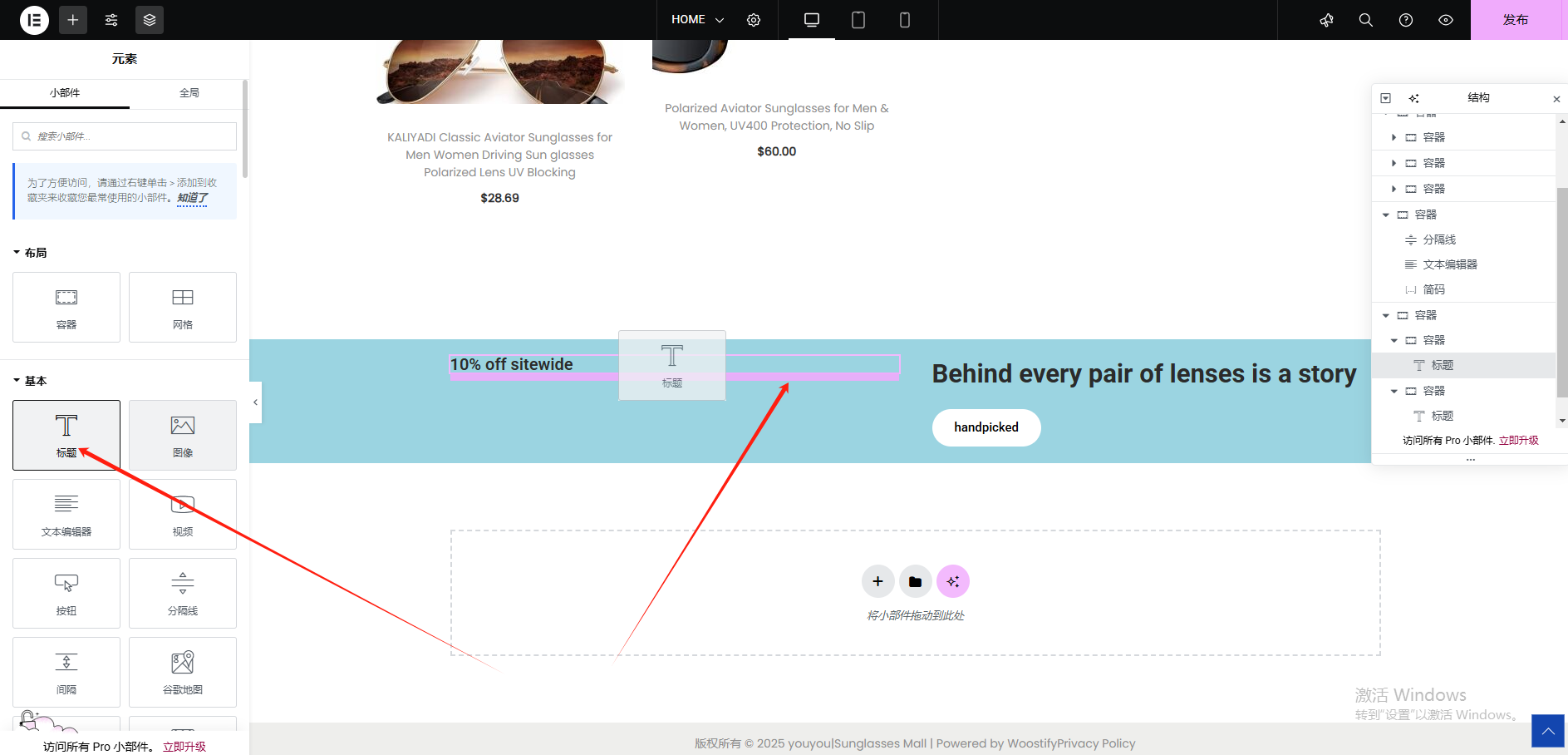
Task: Click the Elementor logo menu icon
Action: click(34, 20)
